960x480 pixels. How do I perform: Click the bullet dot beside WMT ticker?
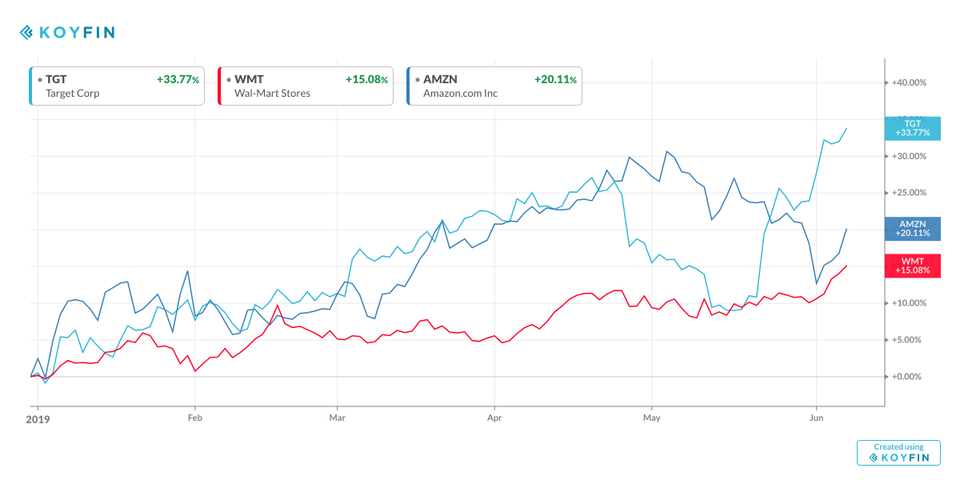(x=227, y=79)
